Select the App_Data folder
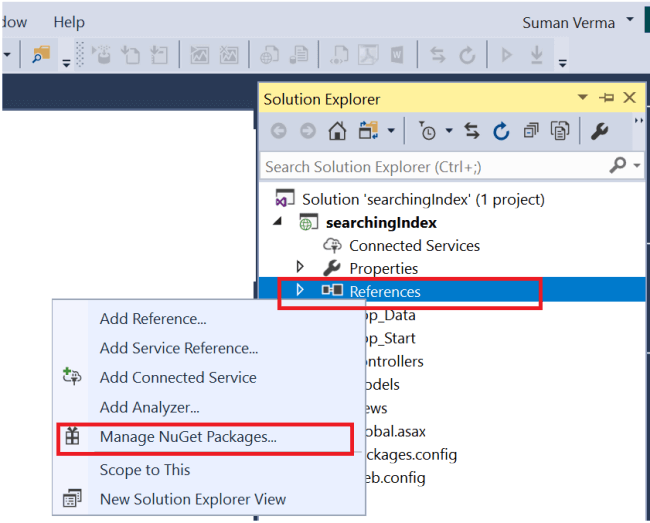The image size is (650, 523). tap(390, 315)
